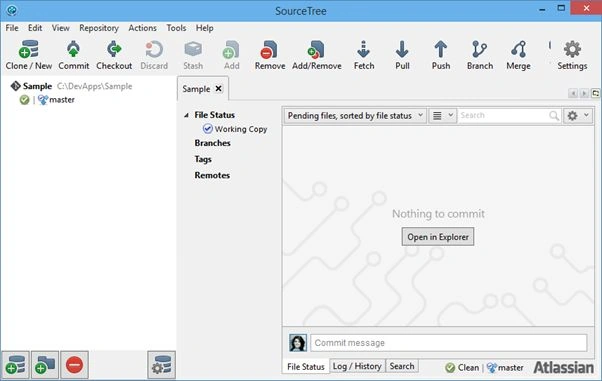The image size is (602, 381).
Task: Click the Stash toolbar icon
Action: pyautogui.click(x=193, y=49)
